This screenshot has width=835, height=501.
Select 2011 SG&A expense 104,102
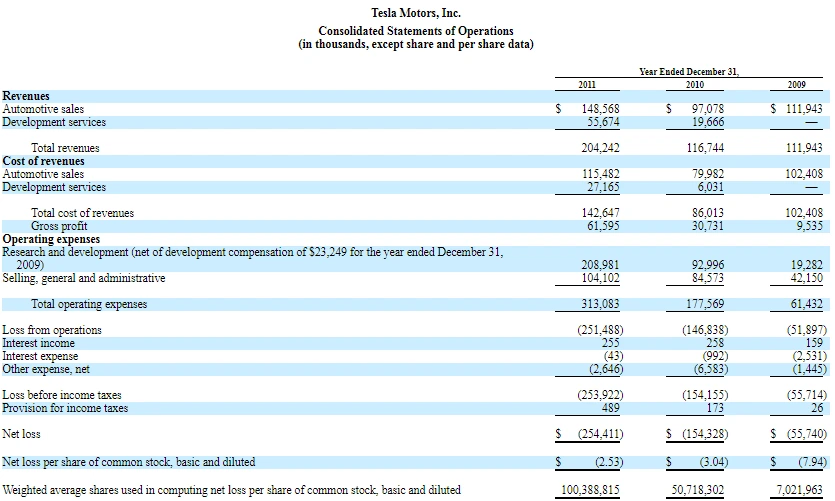(601, 278)
